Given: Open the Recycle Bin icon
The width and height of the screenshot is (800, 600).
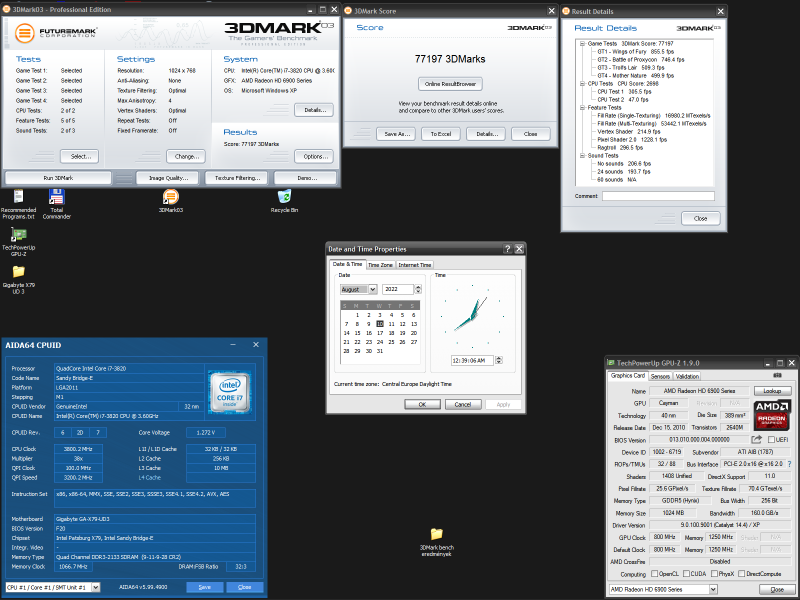Looking at the screenshot, I should point(284,201).
